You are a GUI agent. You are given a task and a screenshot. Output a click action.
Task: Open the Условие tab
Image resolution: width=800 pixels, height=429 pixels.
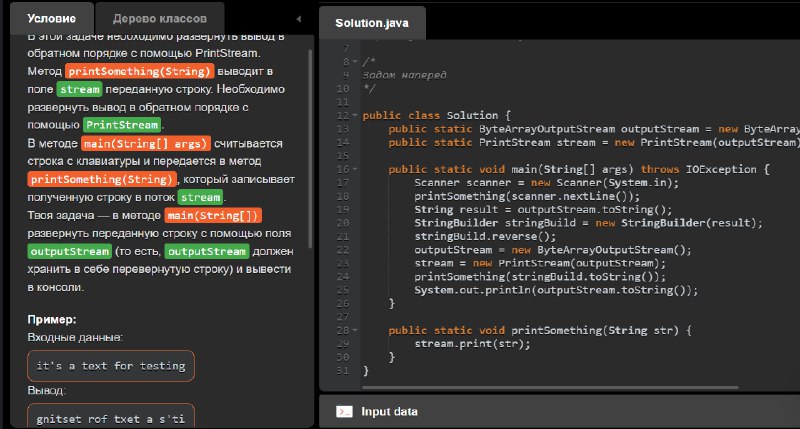(52, 19)
